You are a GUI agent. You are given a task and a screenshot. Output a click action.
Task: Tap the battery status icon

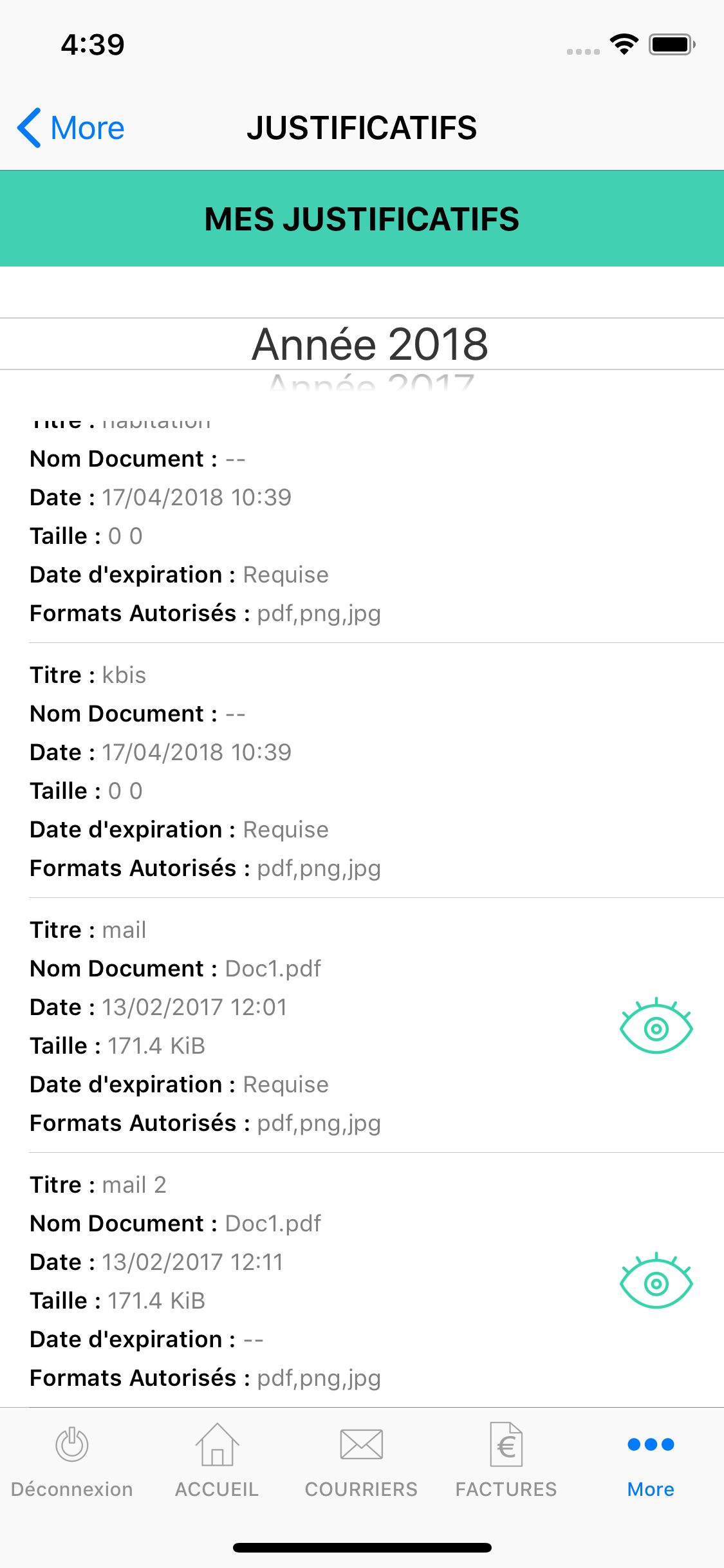(x=672, y=44)
